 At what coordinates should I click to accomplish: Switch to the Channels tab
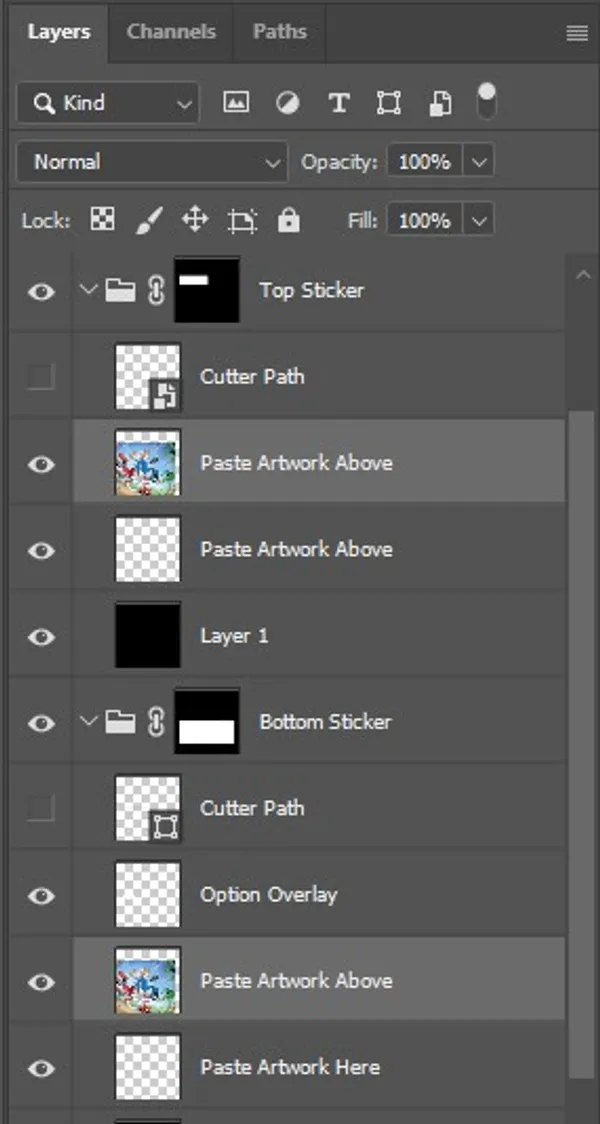tap(169, 32)
